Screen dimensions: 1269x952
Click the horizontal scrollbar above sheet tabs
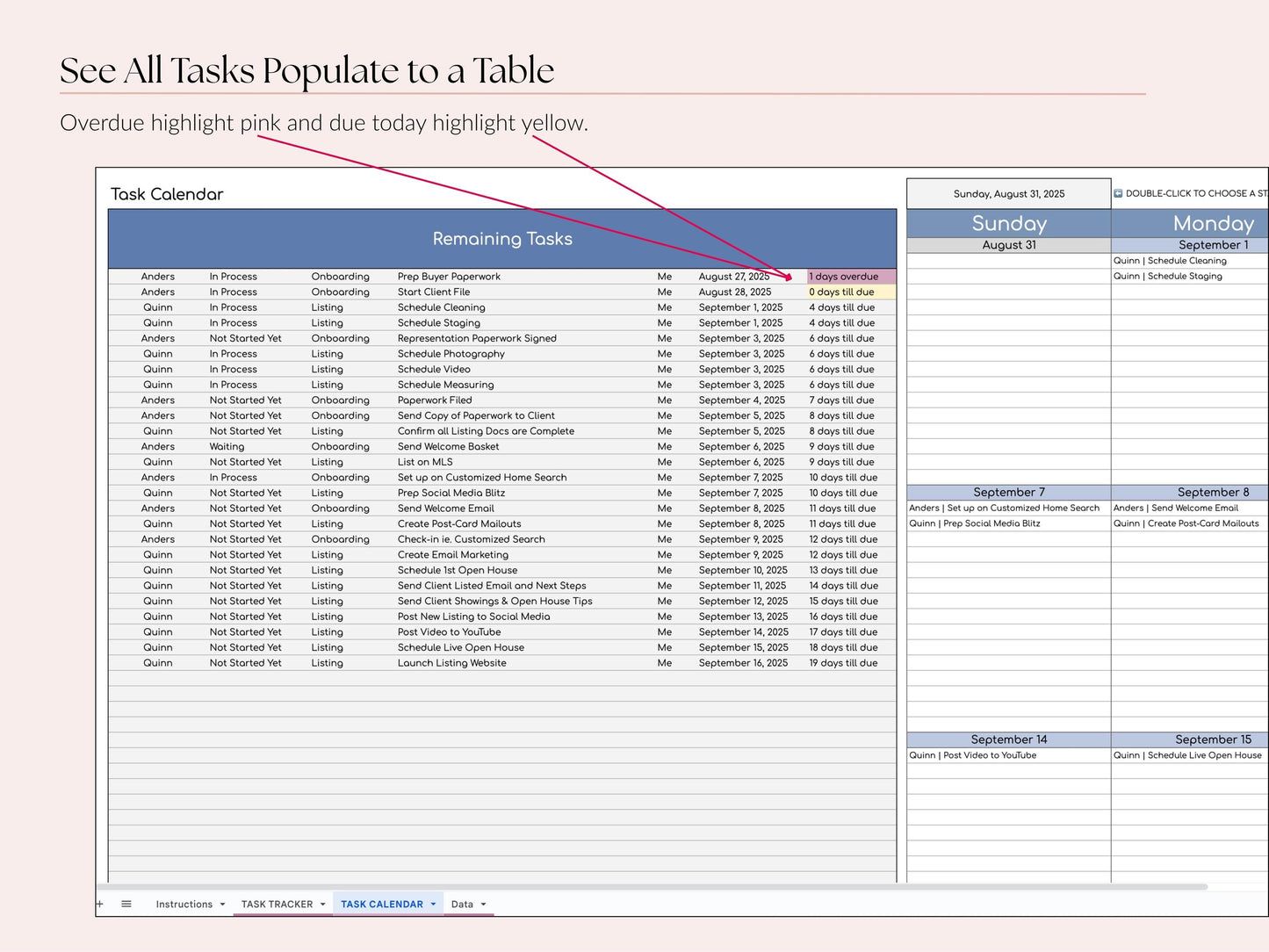pyautogui.click(x=652, y=887)
